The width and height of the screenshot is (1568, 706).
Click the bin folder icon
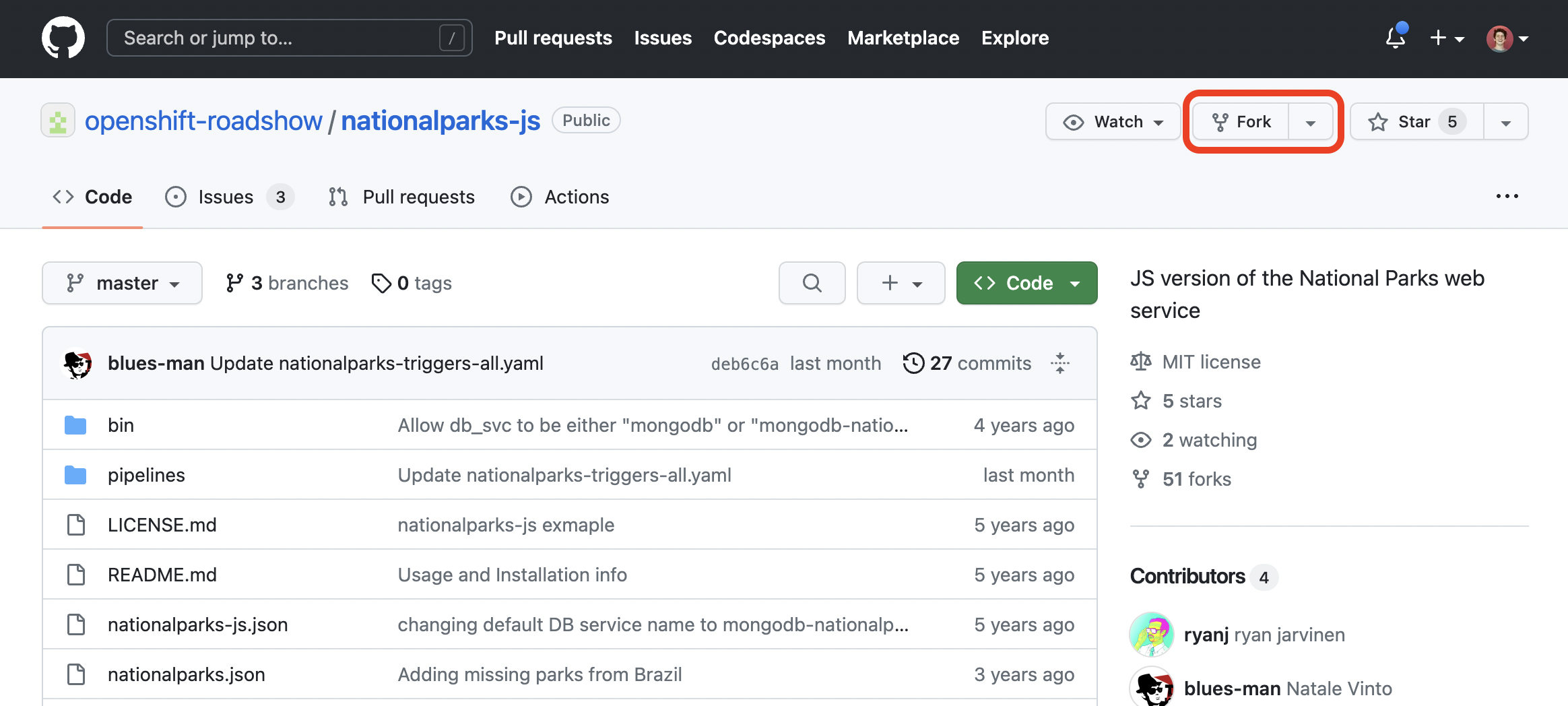click(75, 425)
